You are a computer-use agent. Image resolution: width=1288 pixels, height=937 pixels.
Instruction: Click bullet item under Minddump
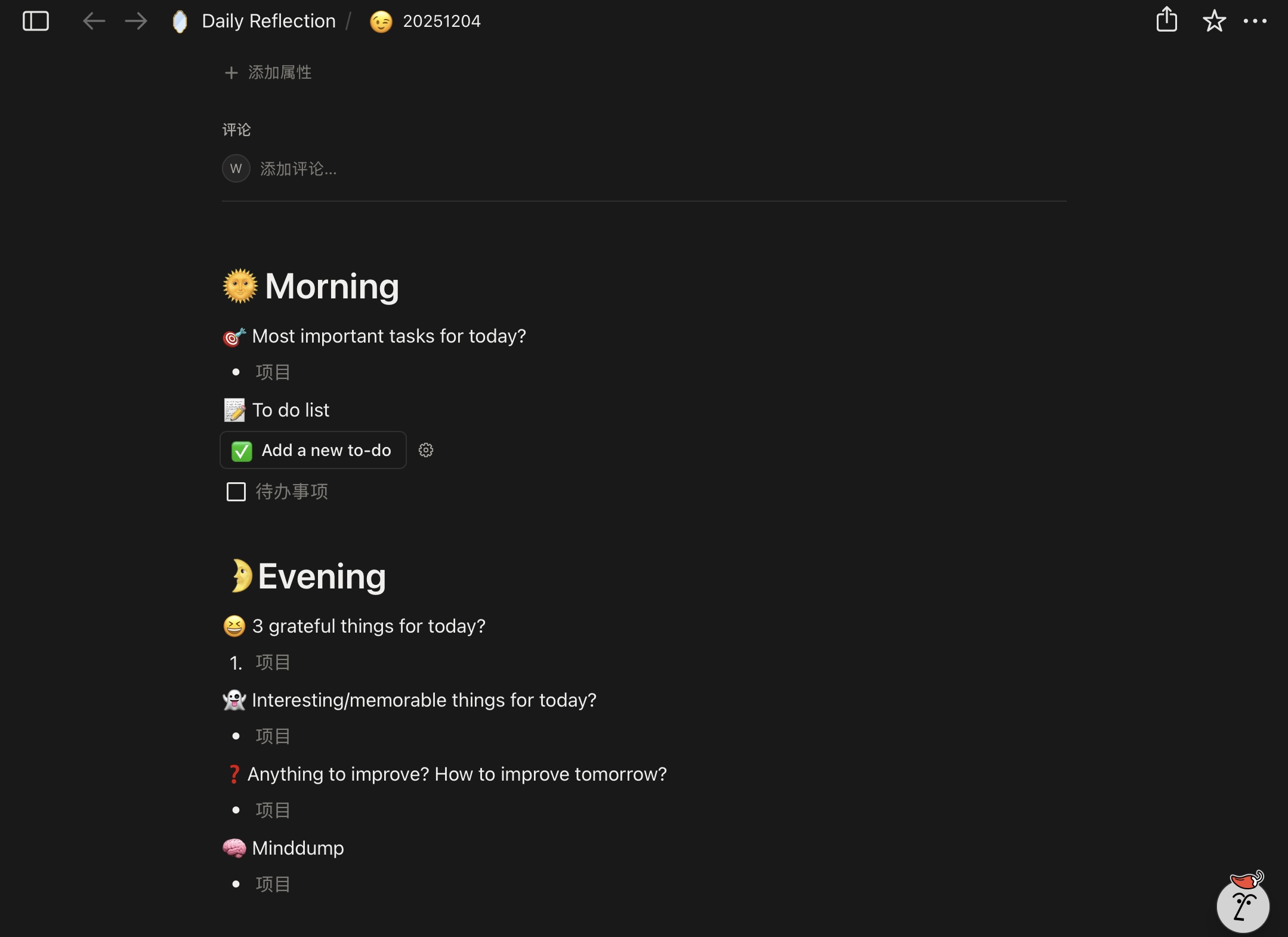[x=273, y=884]
